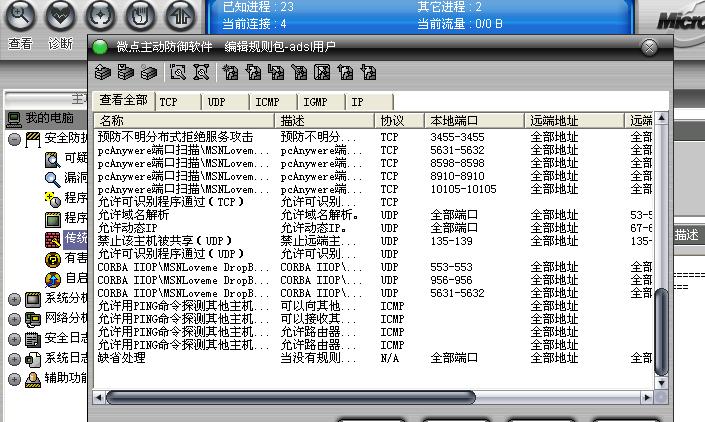Select the 程序 item with clock icon
Image resolution: width=705 pixels, height=422 pixels.
[x=66, y=198]
